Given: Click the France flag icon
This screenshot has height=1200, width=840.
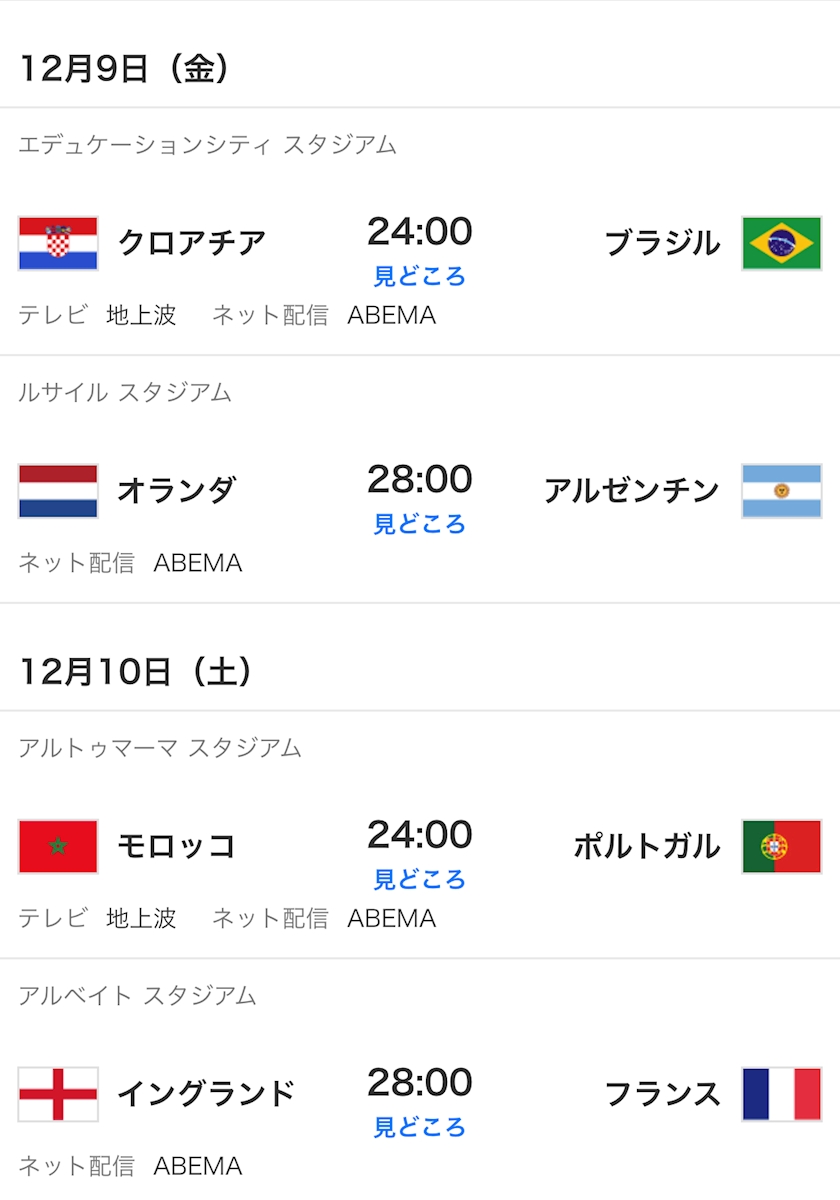Looking at the screenshot, I should [781, 1094].
